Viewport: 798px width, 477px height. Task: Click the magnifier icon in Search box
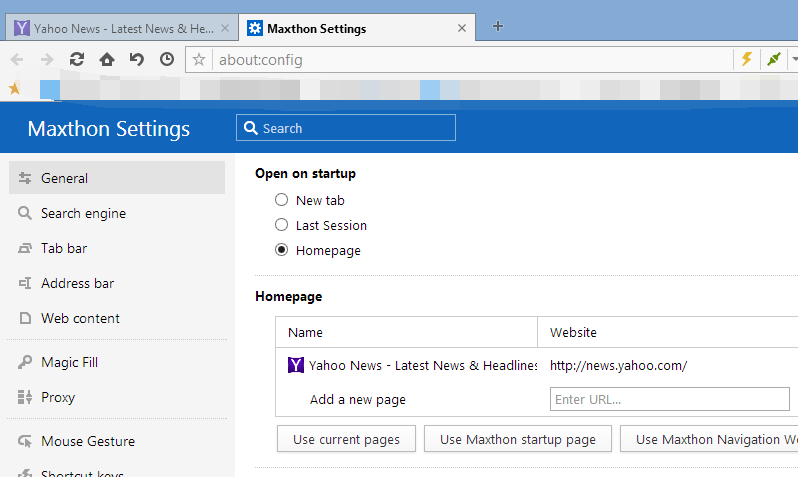250,128
